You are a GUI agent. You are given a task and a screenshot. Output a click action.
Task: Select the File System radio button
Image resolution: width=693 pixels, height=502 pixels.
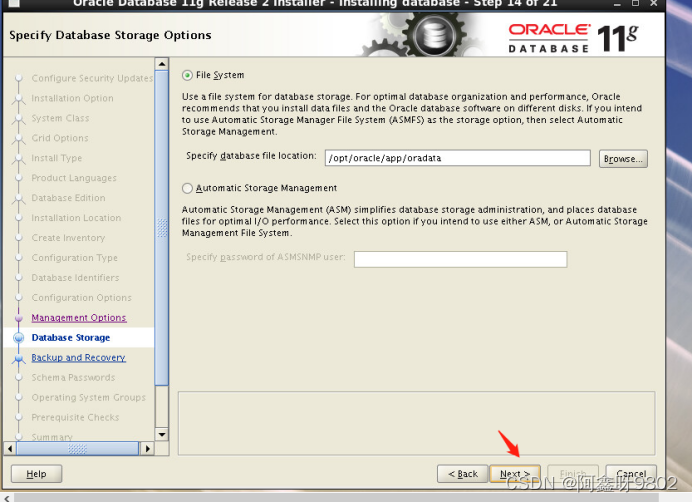[187, 75]
